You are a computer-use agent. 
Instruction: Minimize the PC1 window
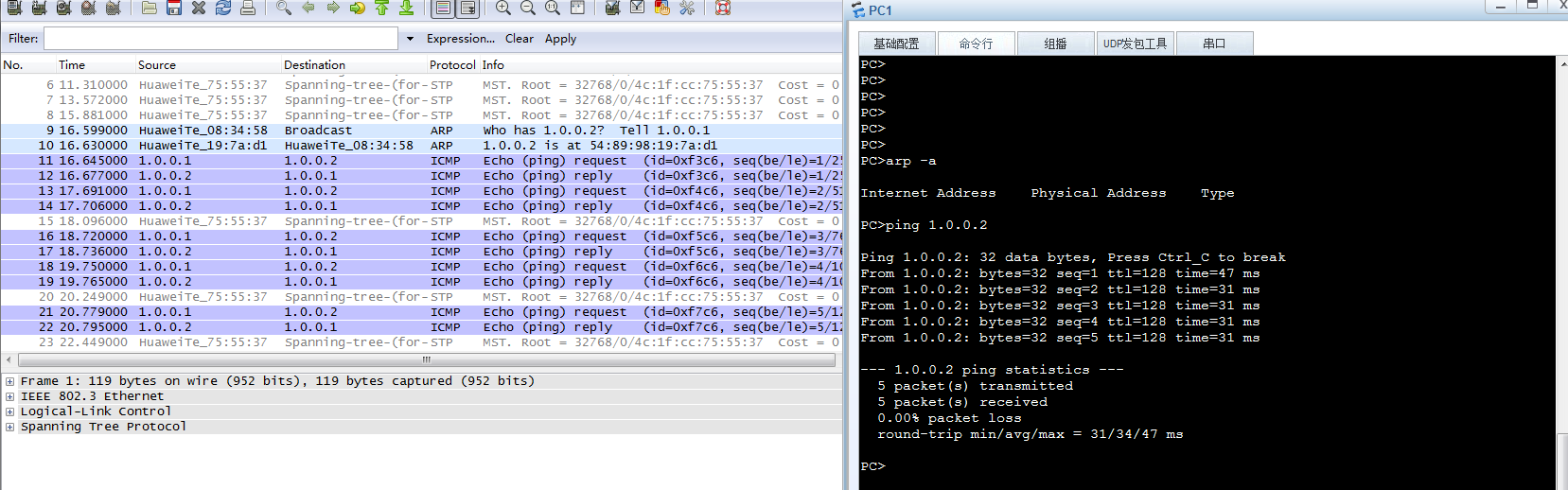coord(1500,7)
